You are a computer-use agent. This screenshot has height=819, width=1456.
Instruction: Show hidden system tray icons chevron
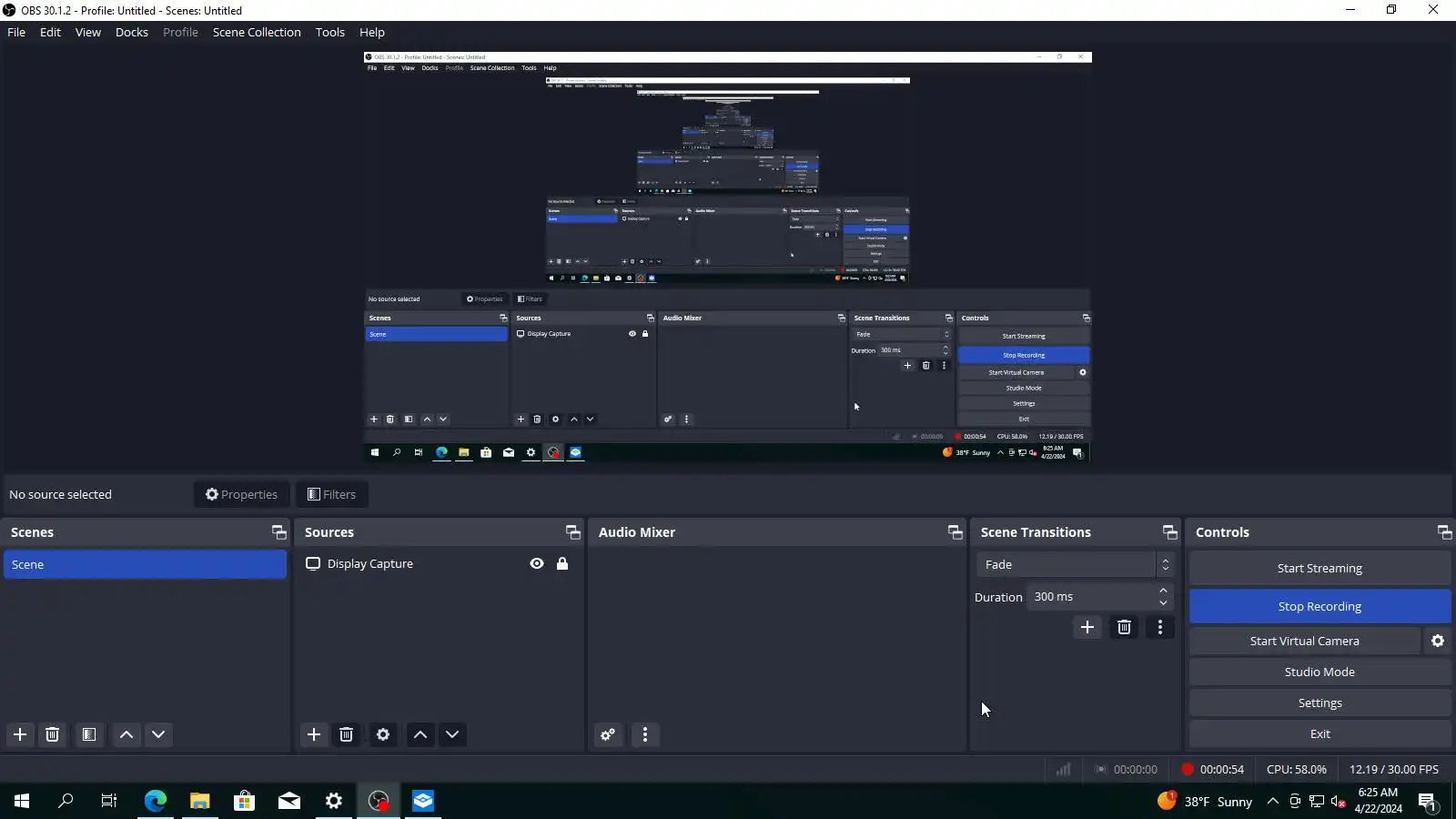(1273, 801)
